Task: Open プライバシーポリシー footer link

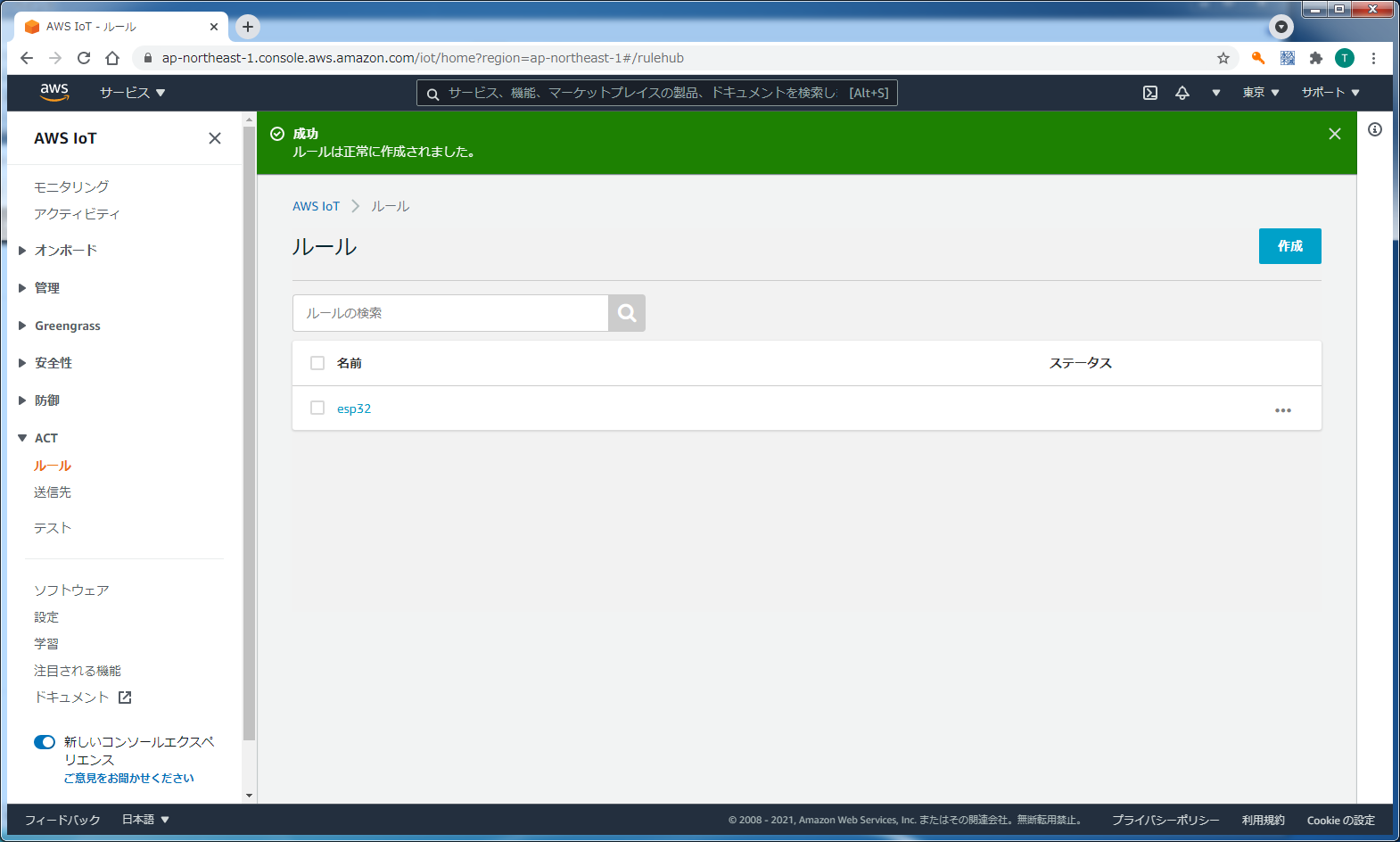Action: coord(1165,821)
